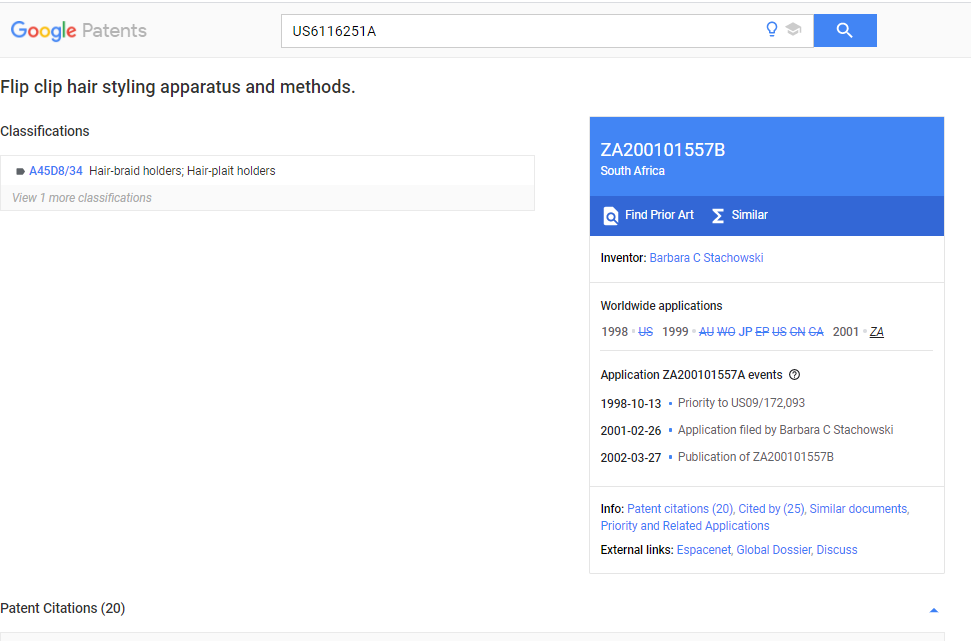The height and width of the screenshot is (641, 971).
Task: Click the tag icon beside A45D8/34
Action: click(x=20, y=172)
